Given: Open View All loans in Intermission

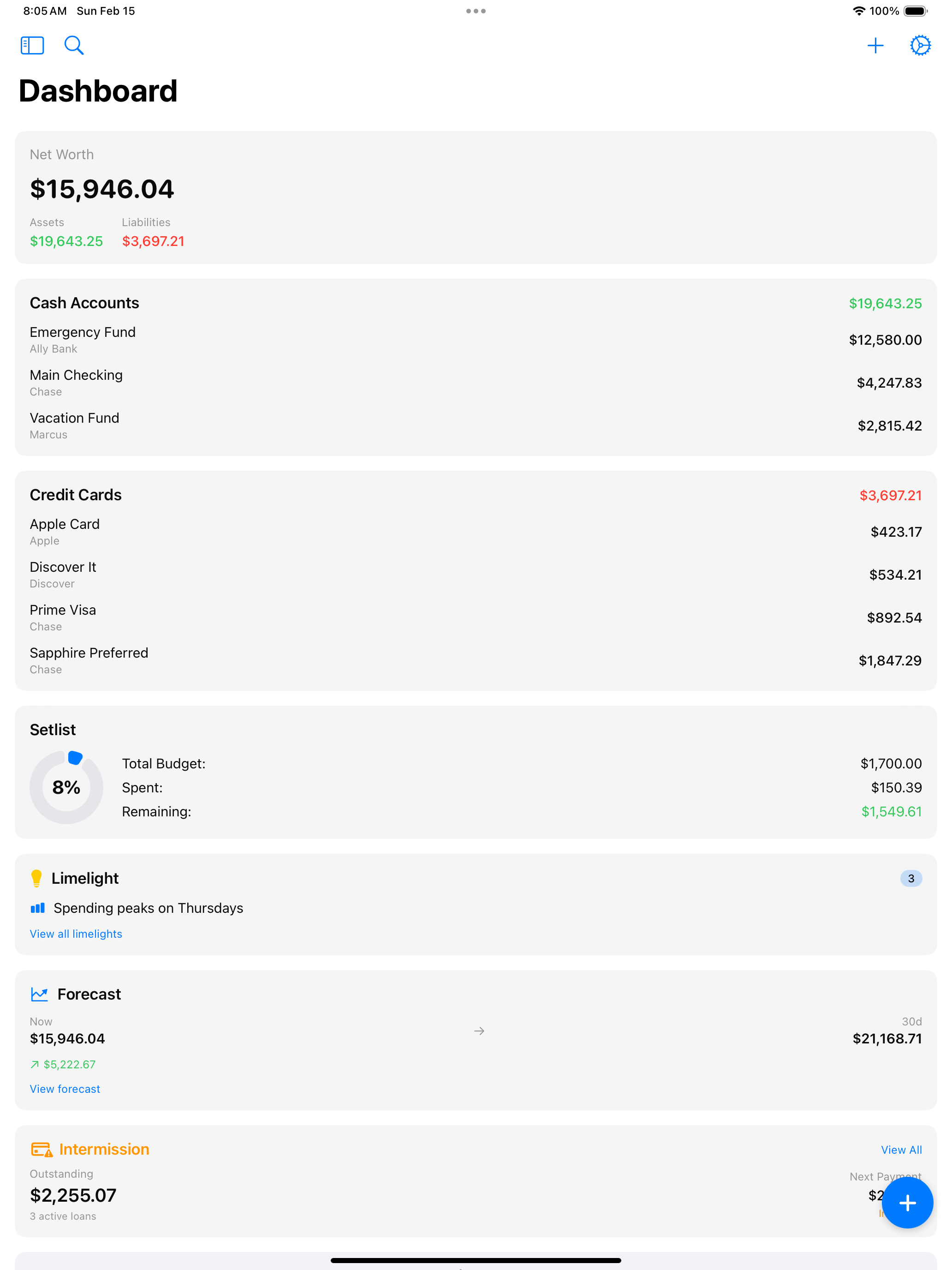Looking at the screenshot, I should tap(901, 1150).
